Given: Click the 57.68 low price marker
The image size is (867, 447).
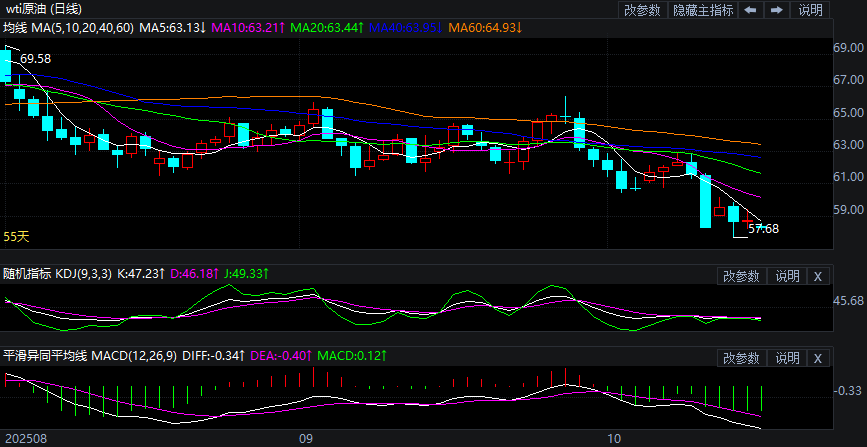Looking at the screenshot, I should click(x=764, y=229).
